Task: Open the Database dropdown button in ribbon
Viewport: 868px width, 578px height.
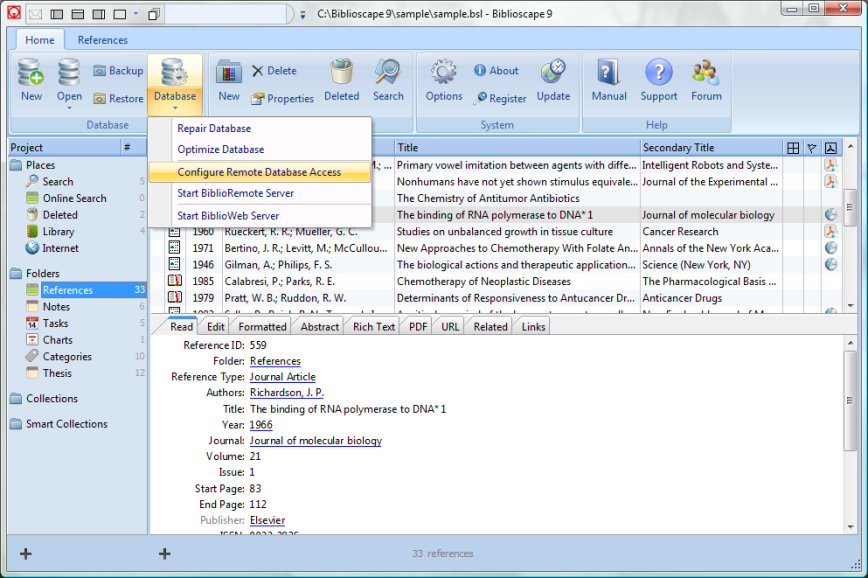Action: click(175, 84)
